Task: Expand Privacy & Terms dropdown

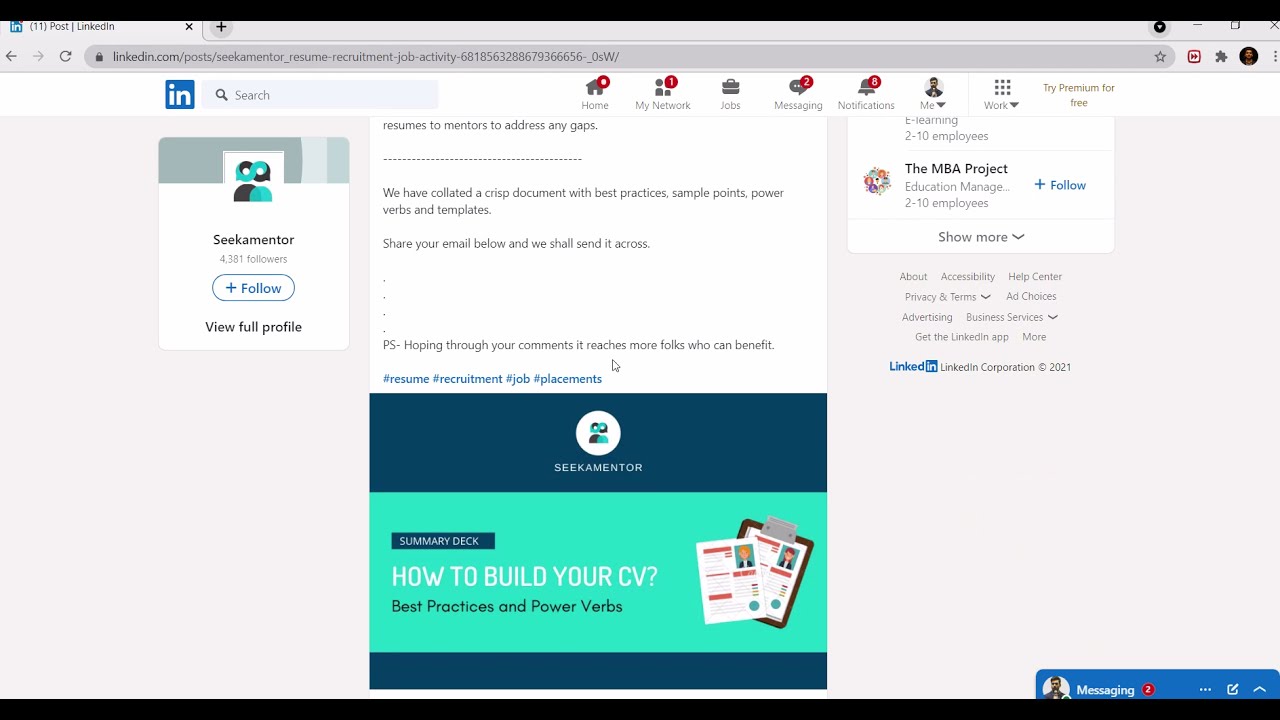Action: (947, 297)
